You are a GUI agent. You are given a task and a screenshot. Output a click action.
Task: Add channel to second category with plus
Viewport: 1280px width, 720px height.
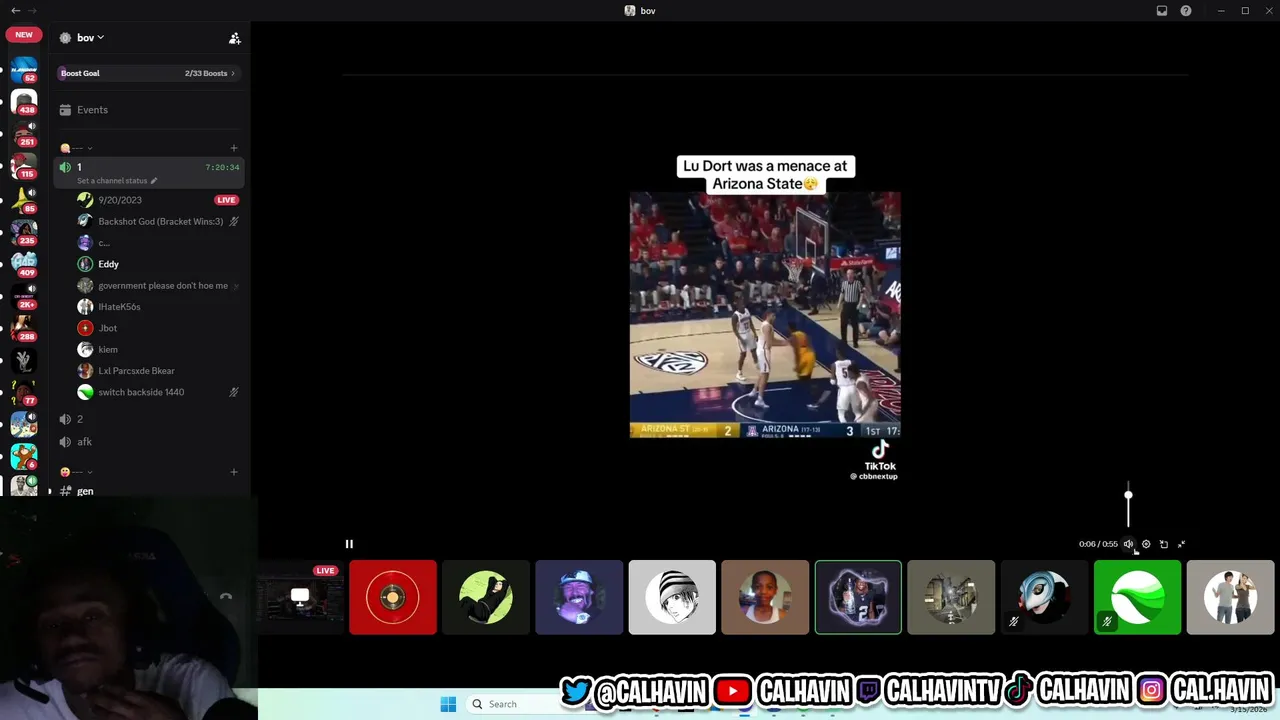[234, 472]
